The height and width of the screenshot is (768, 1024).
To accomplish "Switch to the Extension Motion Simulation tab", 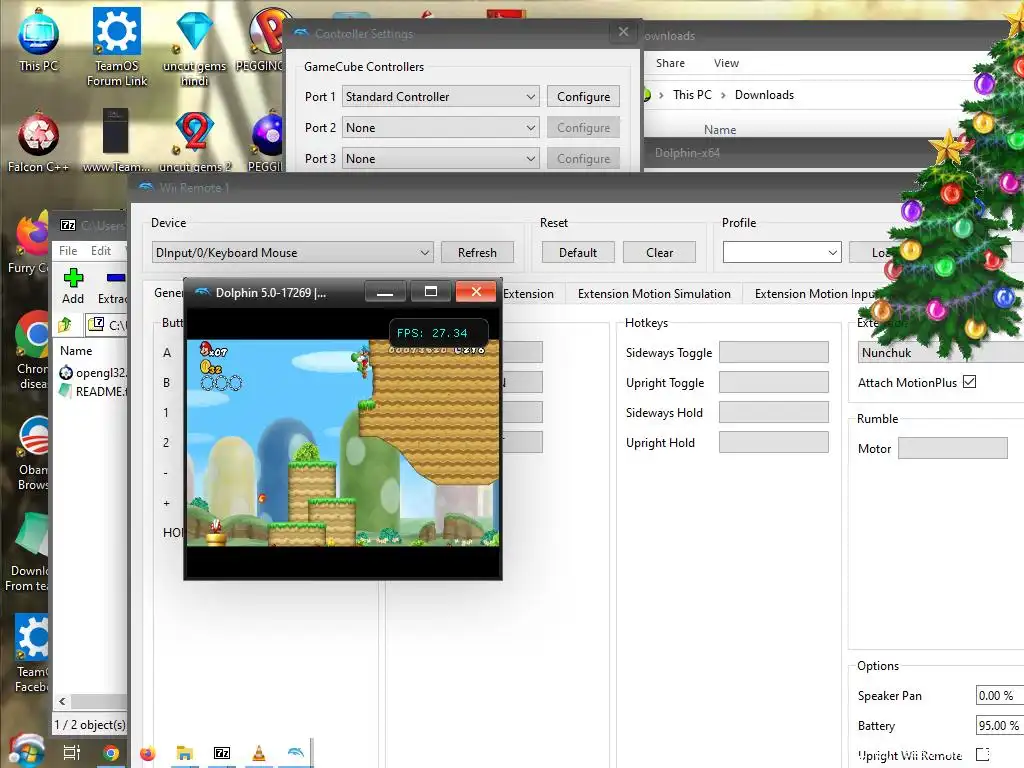I will click(654, 294).
